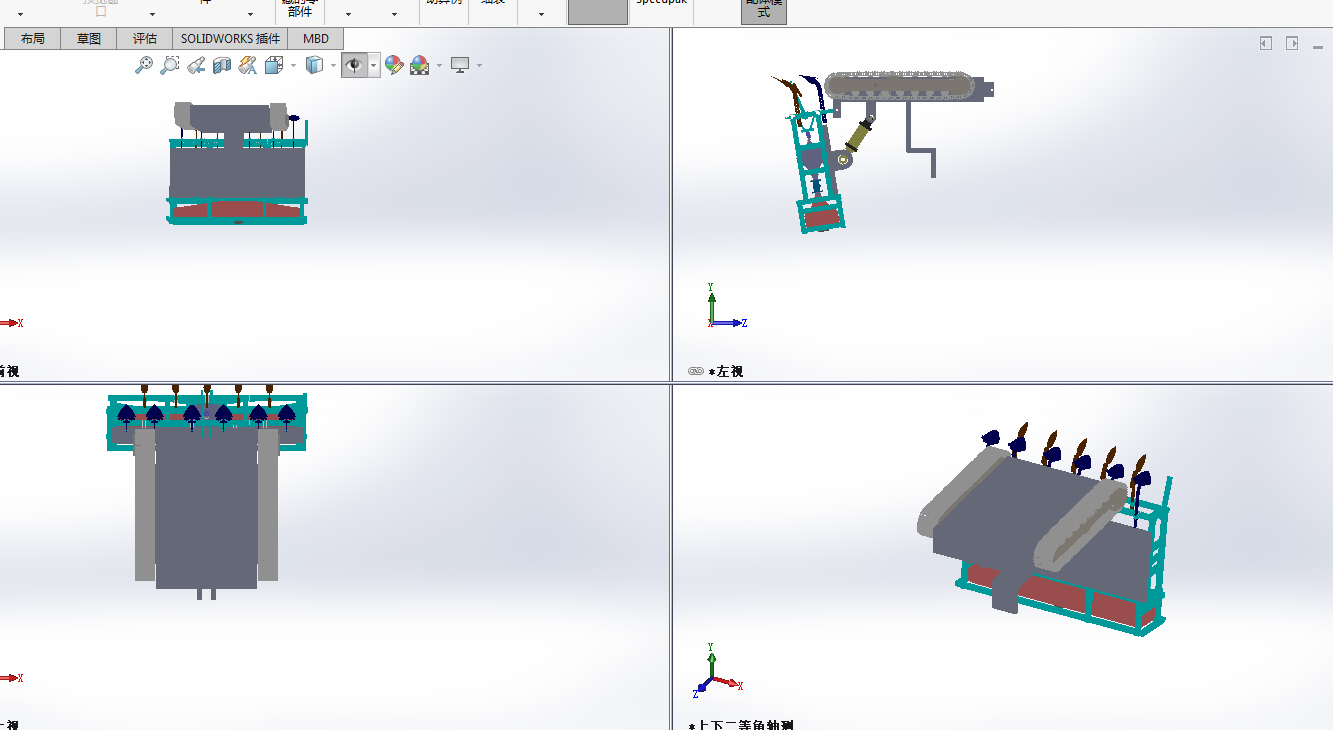Switch to the 草图 tab
The height and width of the screenshot is (730, 1333).
click(89, 39)
